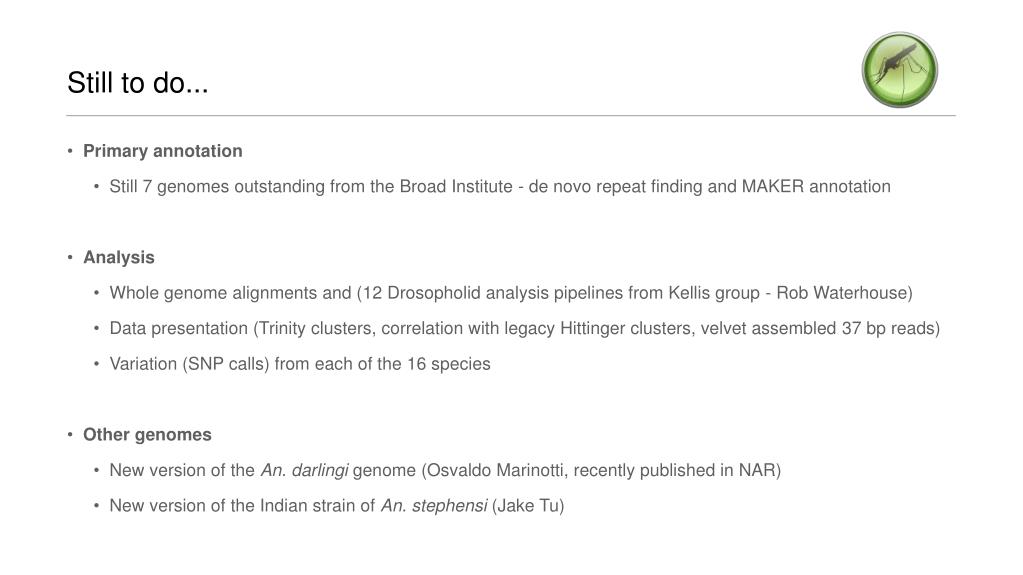The image size is (1023, 575).
Task: Select the '7 genomes outstanding' bullet line
Action: (500, 187)
